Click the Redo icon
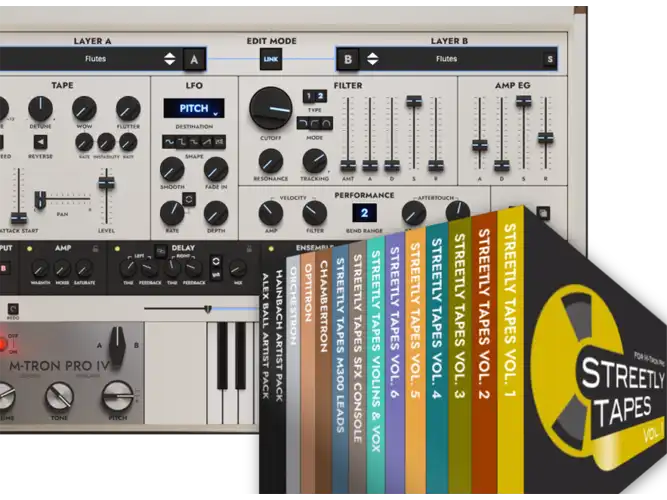Image resolution: width=667 pixels, height=500 pixels. point(13,309)
